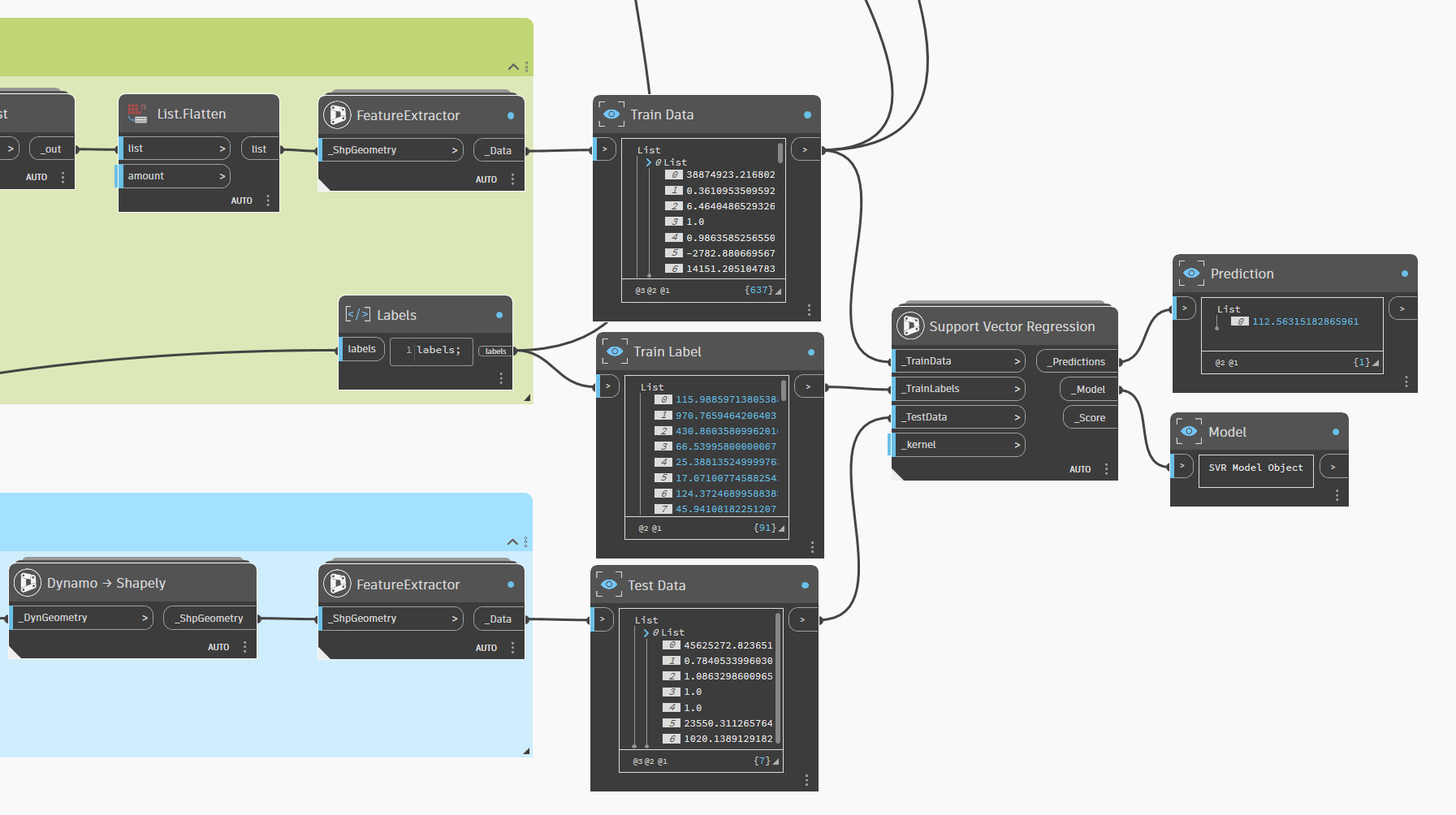This screenshot has height=815, width=1456.
Task: Open _kernel port chevron
Action: click(1017, 445)
